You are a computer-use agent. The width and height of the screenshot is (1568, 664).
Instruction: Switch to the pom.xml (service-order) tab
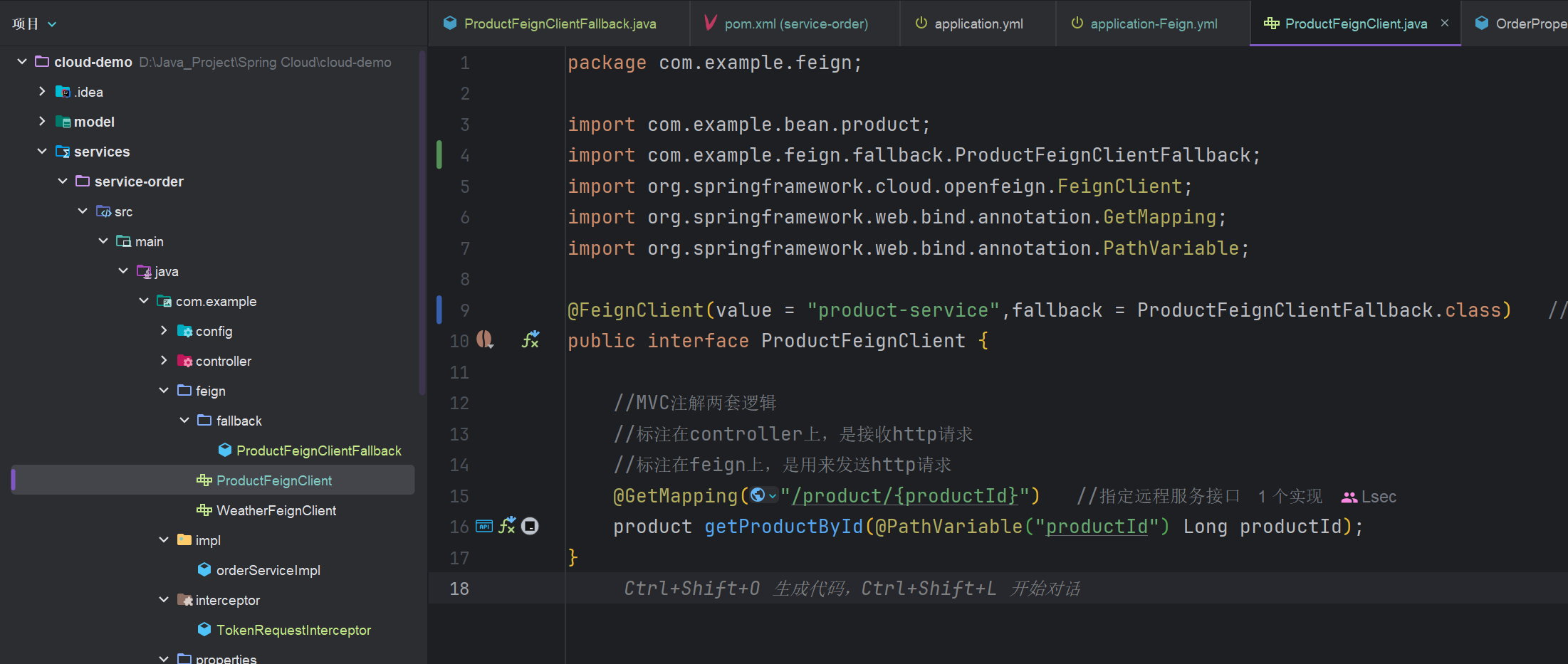pyautogui.click(x=795, y=24)
